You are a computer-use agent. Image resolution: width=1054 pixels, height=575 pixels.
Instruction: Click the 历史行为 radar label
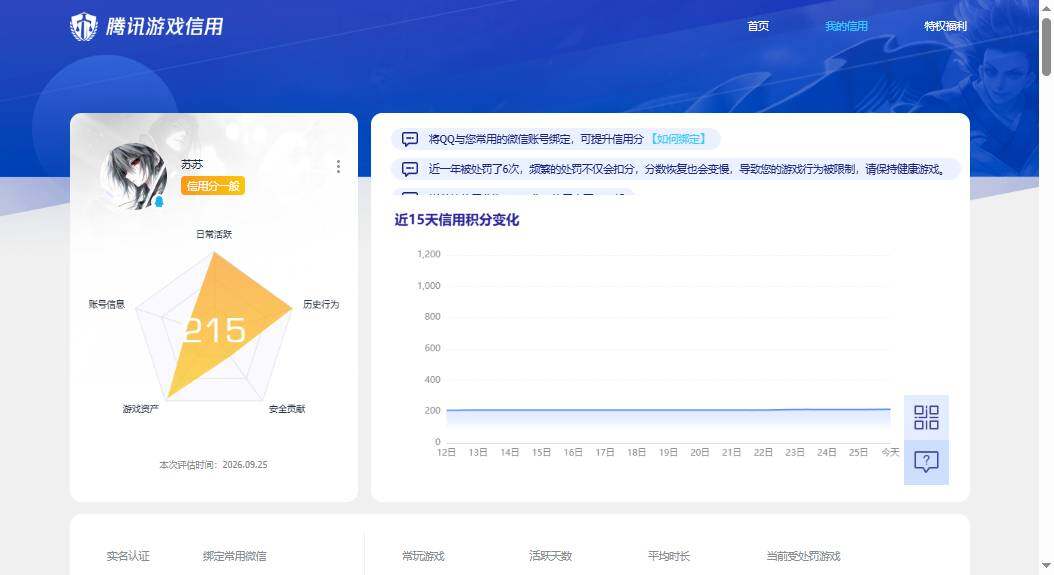pos(321,304)
